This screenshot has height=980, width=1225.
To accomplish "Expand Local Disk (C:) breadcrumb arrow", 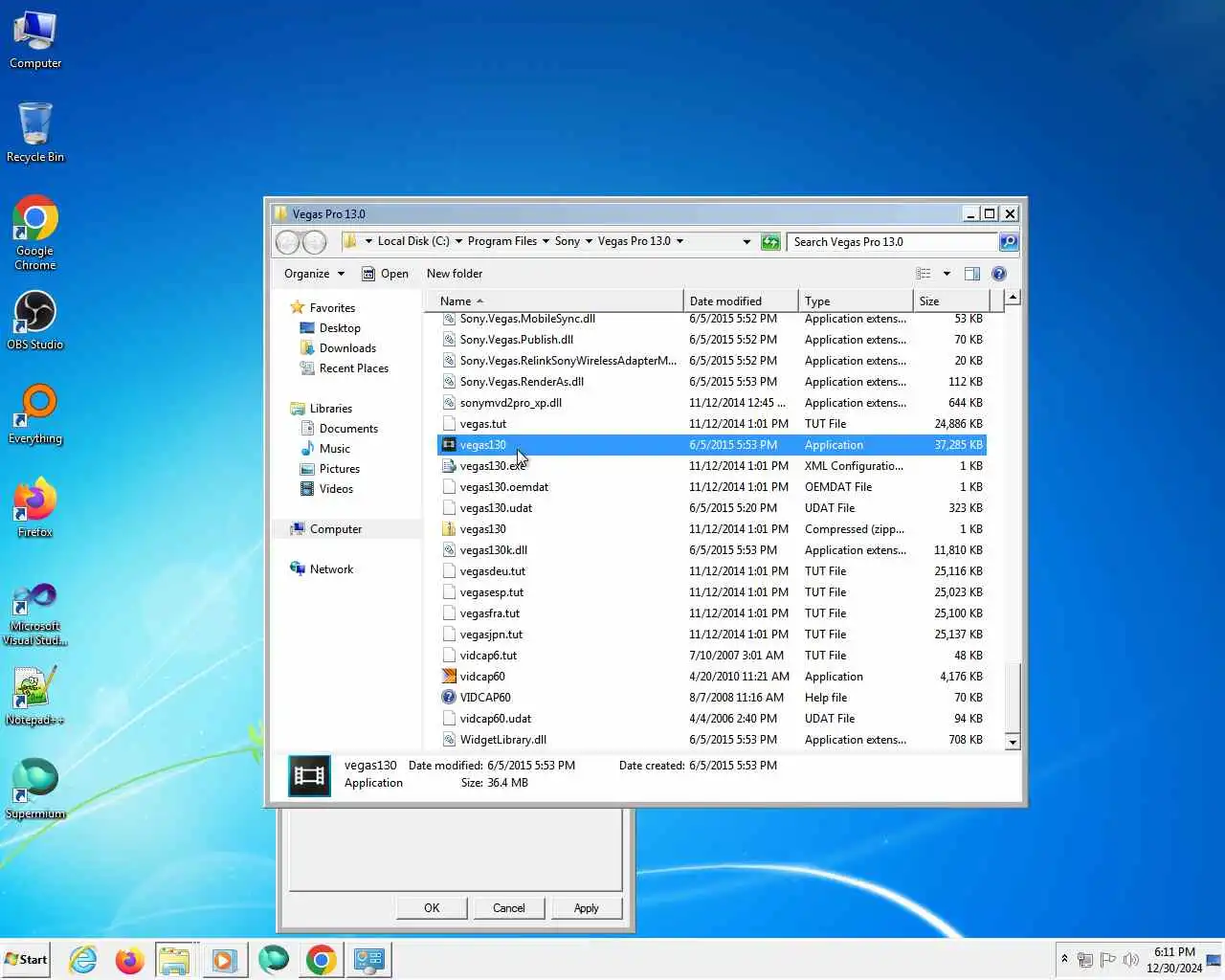I will click(458, 241).
